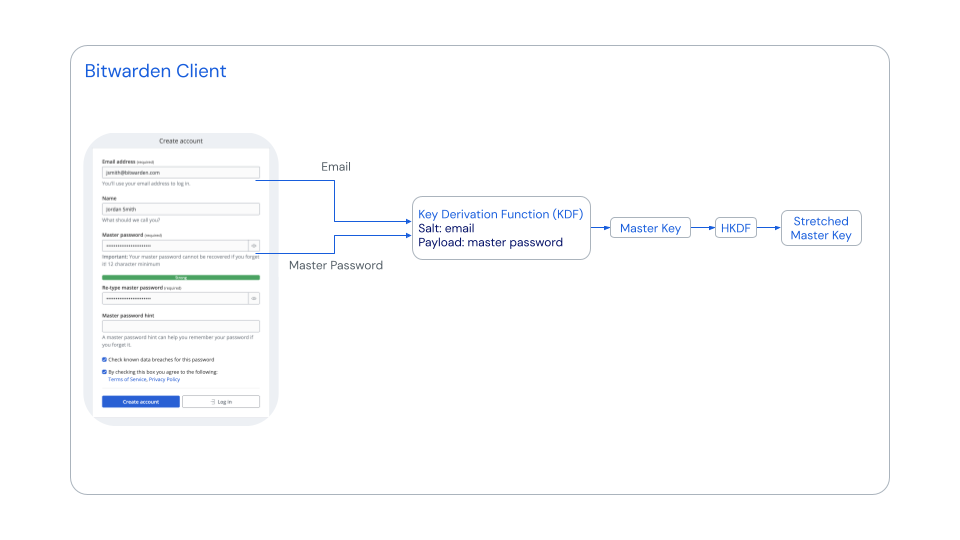Toggle the Terms agreement checkbox

104,372
